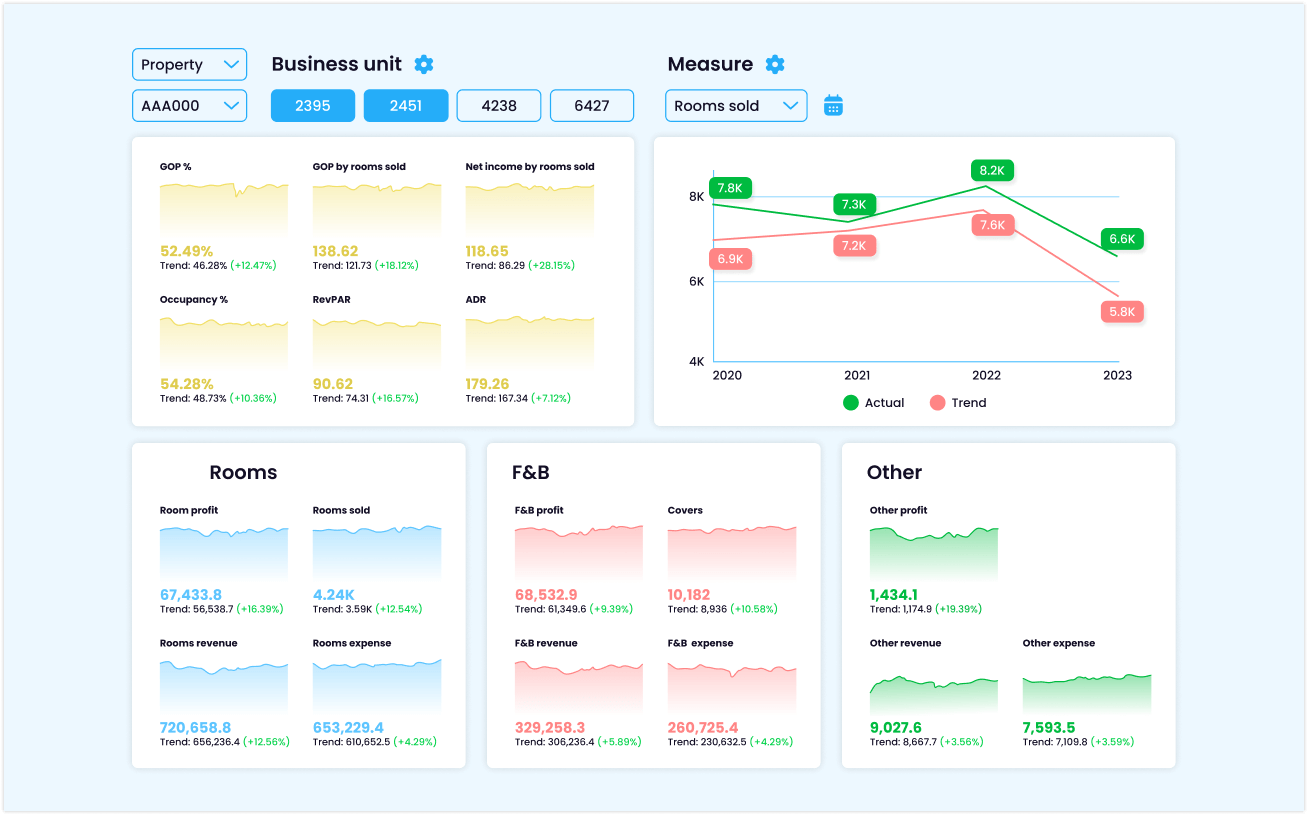The width and height of the screenshot is (1308, 815).
Task: Enable business unit 6427
Action: pos(592,106)
